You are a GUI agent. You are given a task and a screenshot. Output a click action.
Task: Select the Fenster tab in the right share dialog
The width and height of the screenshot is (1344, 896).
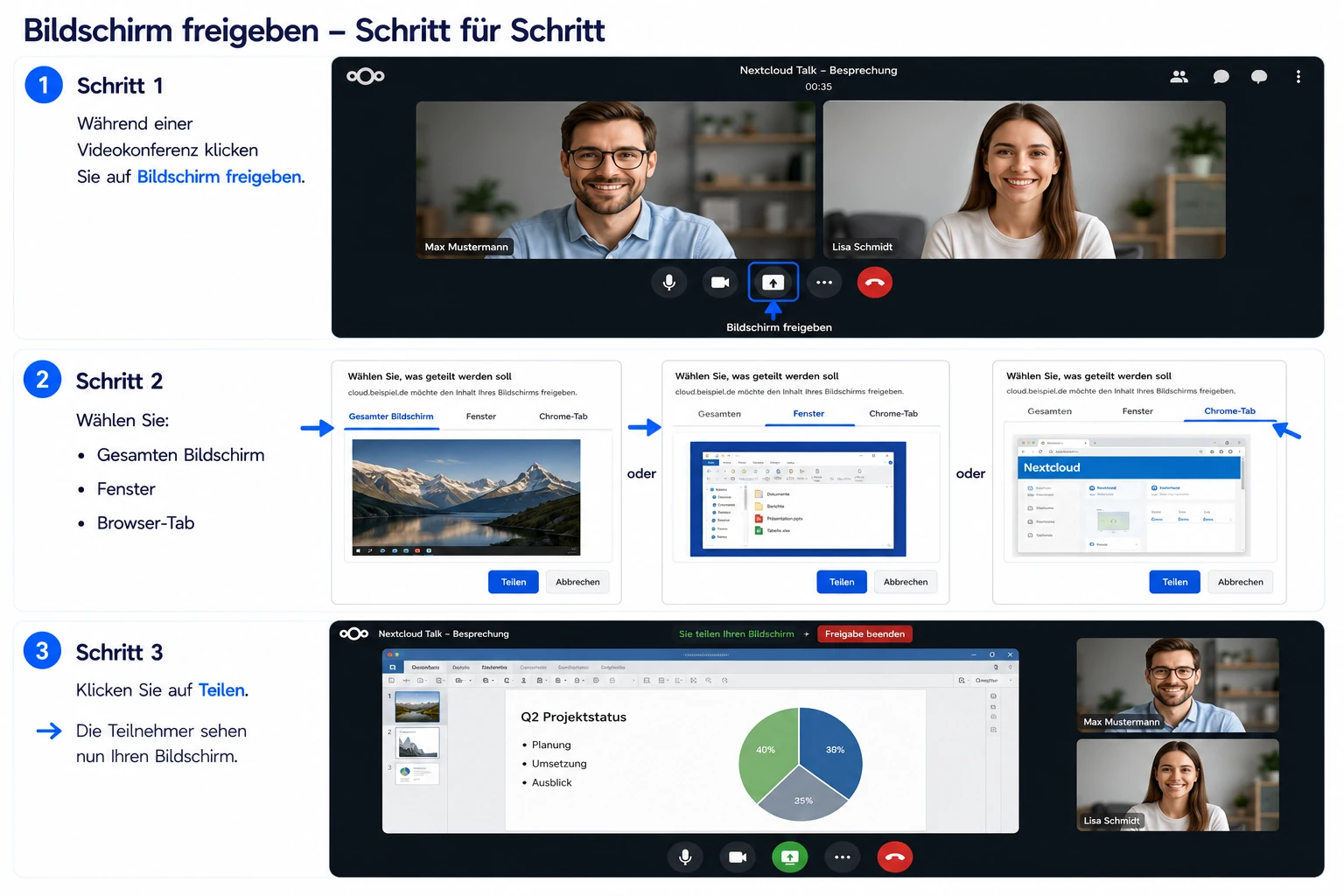(x=1137, y=411)
